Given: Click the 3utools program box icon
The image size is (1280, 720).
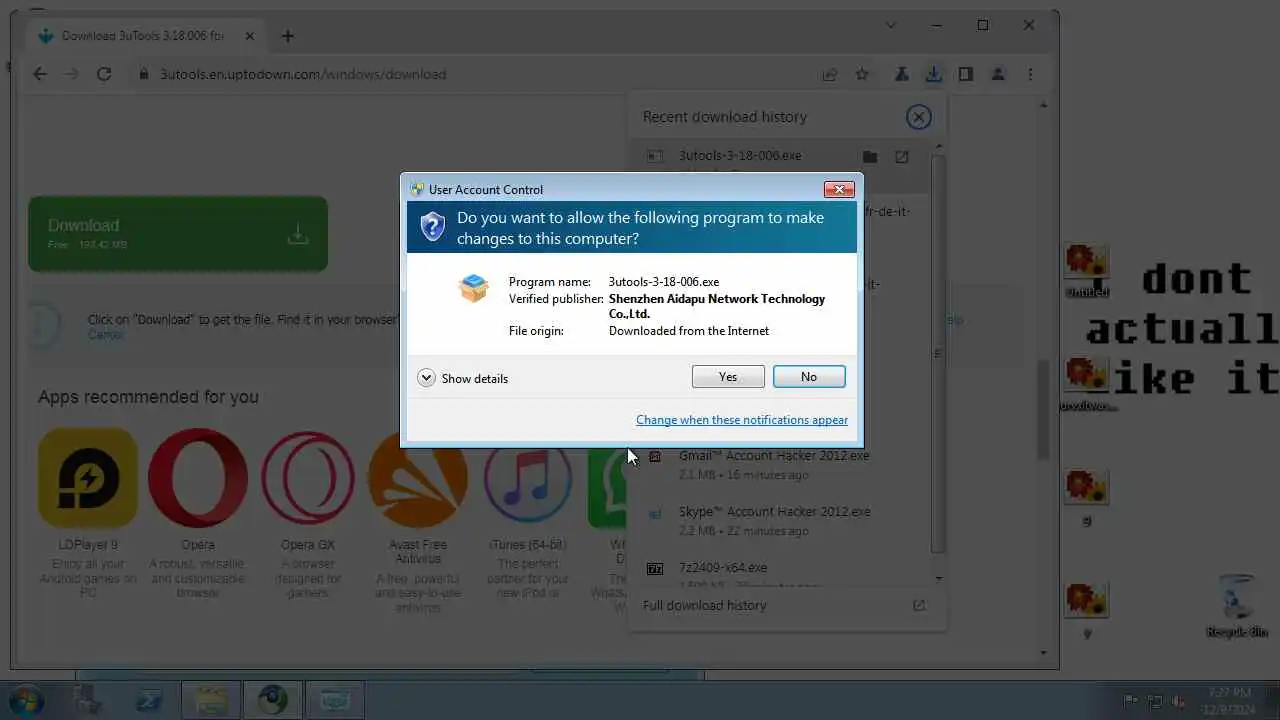Looking at the screenshot, I should (x=473, y=288).
